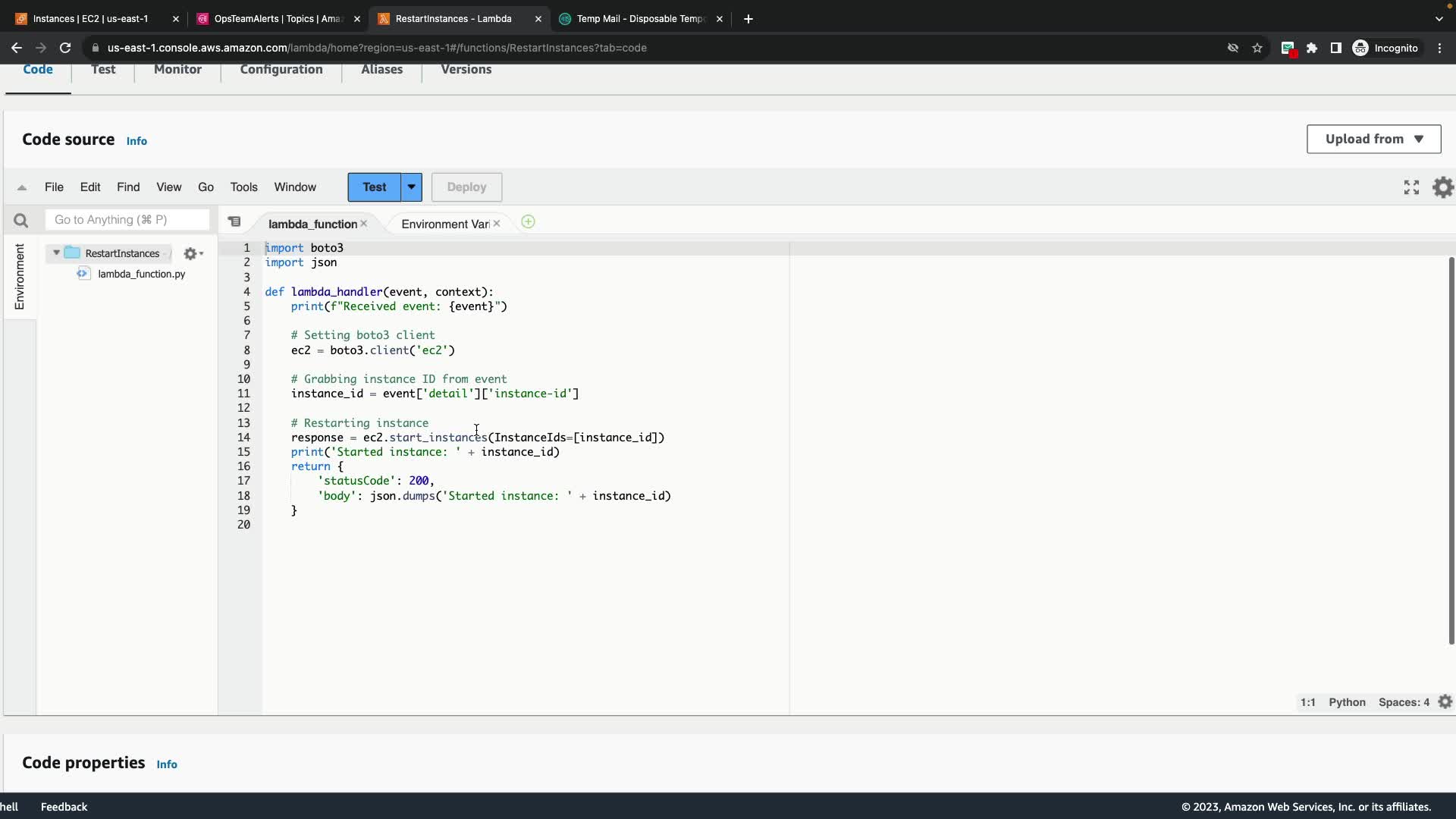Click the editor search magnifier icon
This screenshot has height=819, width=1456.
tap(20, 221)
